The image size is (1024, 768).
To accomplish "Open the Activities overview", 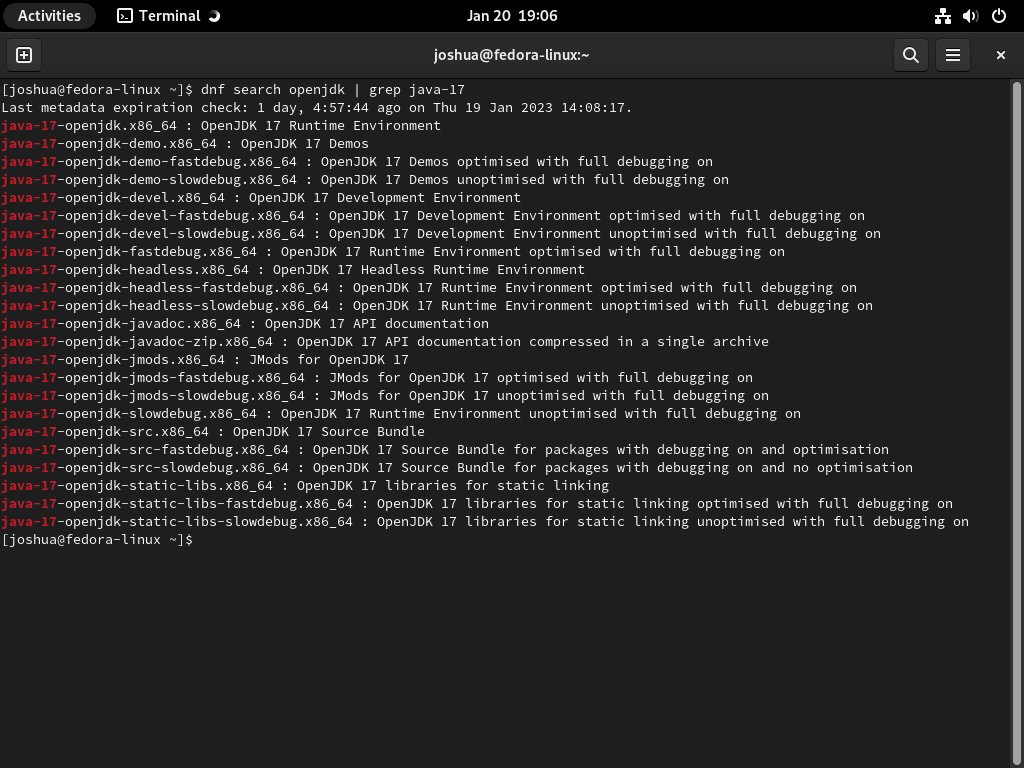I will [49, 15].
